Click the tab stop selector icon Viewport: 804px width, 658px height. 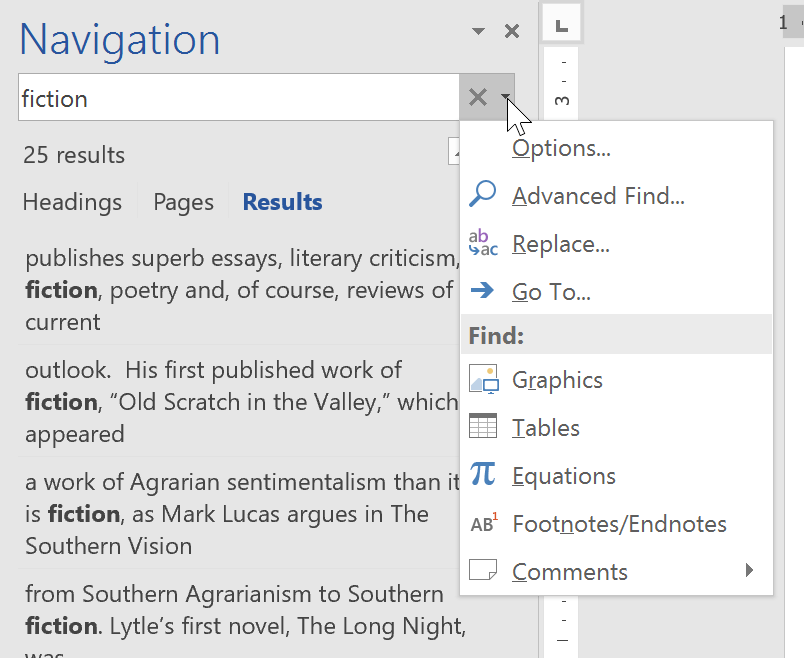pos(561,23)
